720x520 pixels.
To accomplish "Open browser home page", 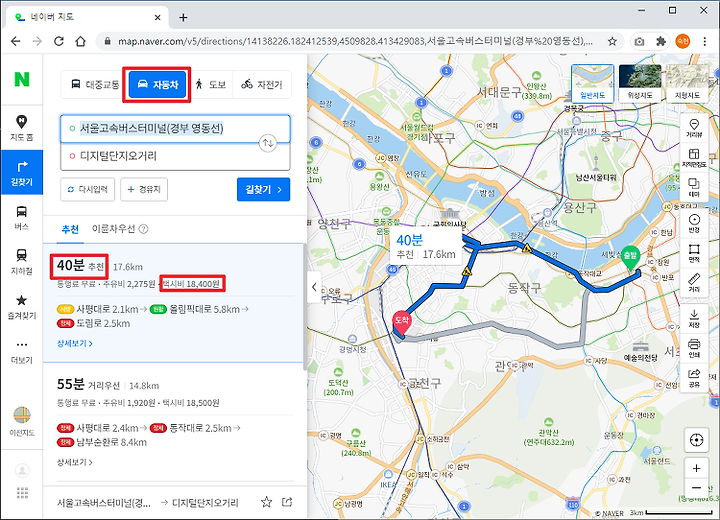I will tap(80, 41).
